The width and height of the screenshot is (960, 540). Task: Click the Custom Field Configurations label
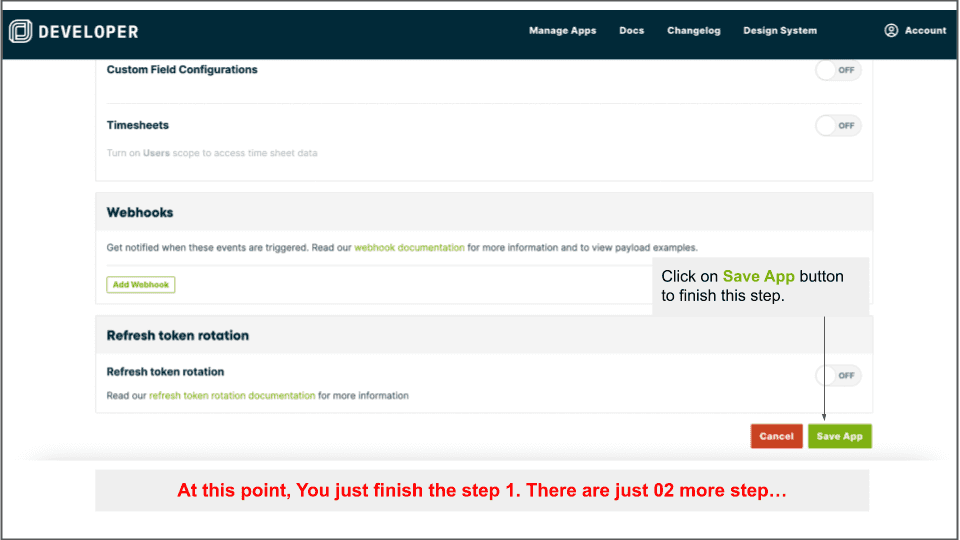[x=182, y=70]
